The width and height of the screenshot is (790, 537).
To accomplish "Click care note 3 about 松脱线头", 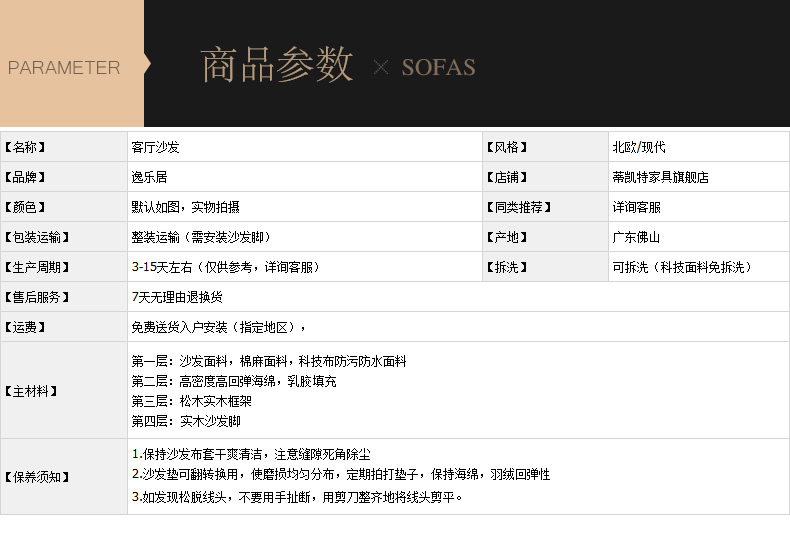I will 297,497.
